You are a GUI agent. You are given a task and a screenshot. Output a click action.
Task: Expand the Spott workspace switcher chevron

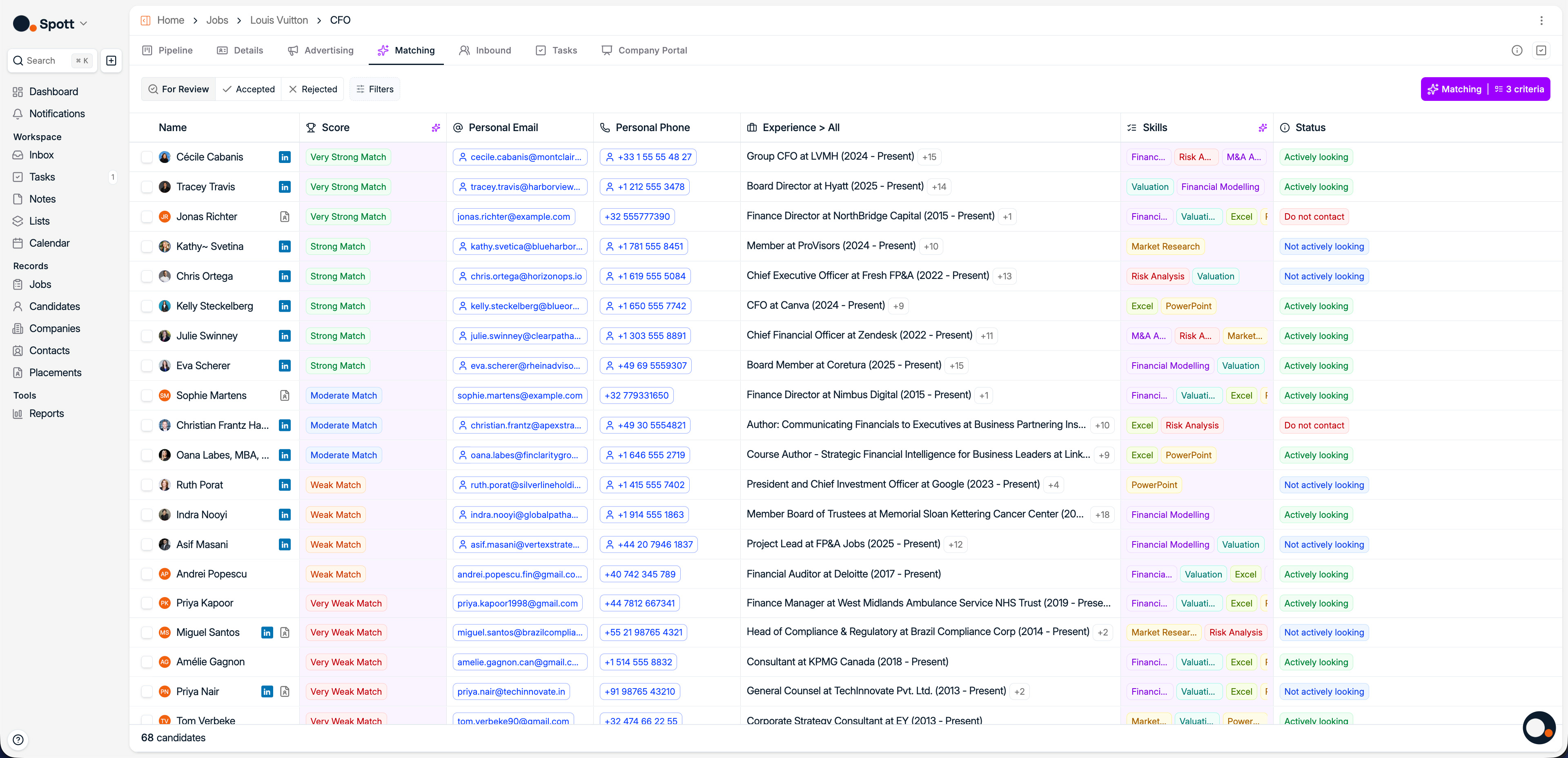click(84, 24)
